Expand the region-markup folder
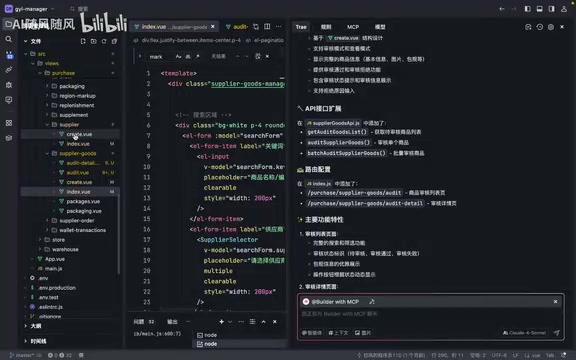The height and width of the screenshot is (360, 576). (47, 96)
